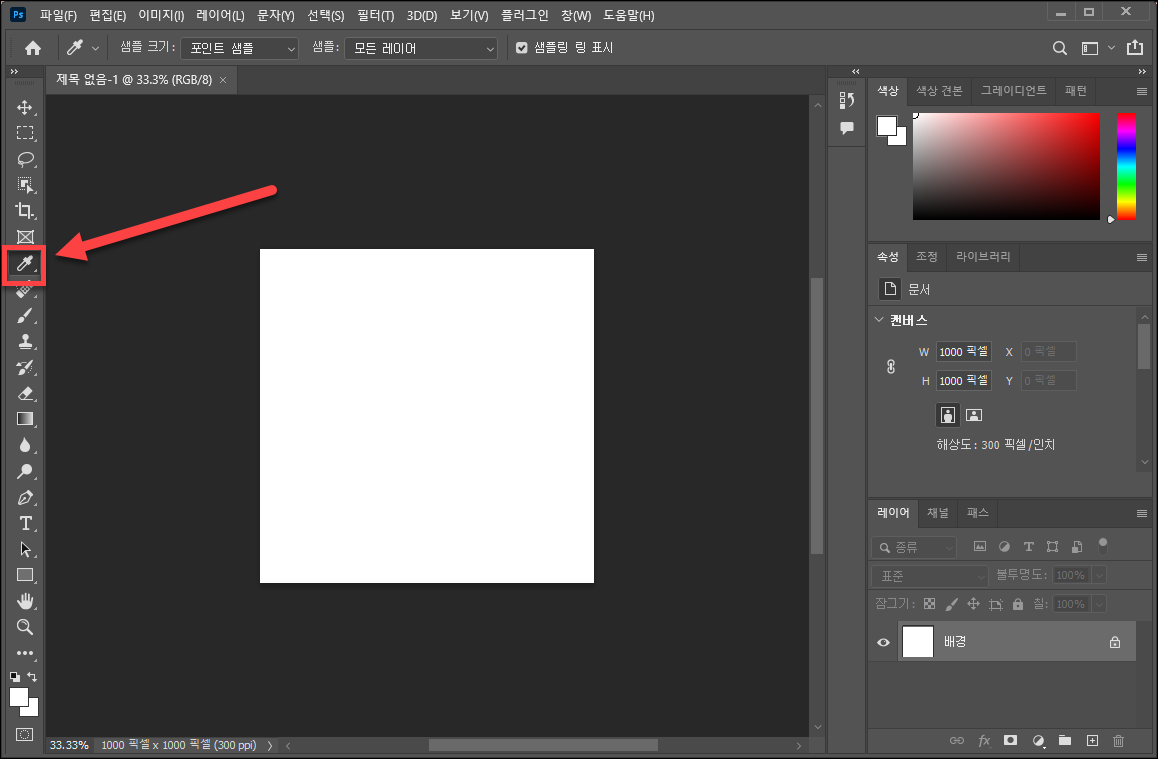
Task: Click the foreground color swatch in toolbar
Action: pos(19,698)
